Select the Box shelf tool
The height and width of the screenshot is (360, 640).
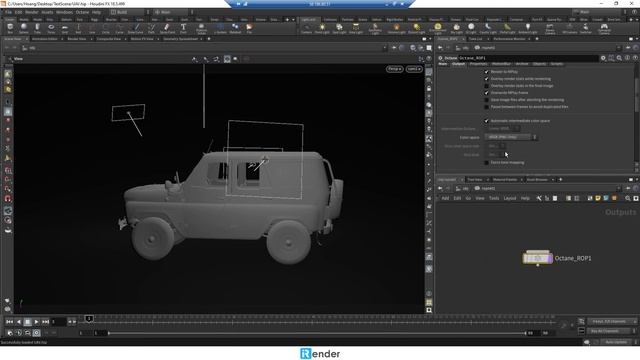coord(10,28)
